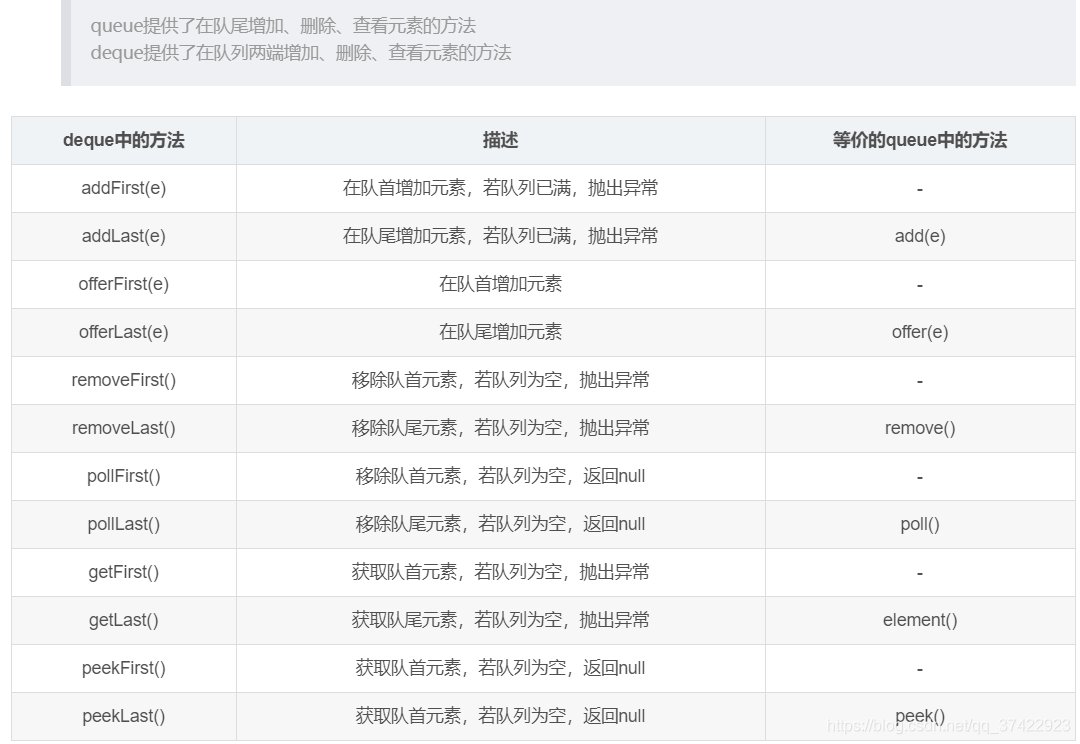Click the peekFirst() method name
This screenshot has height=744, width=1080.
click(123, 668)
